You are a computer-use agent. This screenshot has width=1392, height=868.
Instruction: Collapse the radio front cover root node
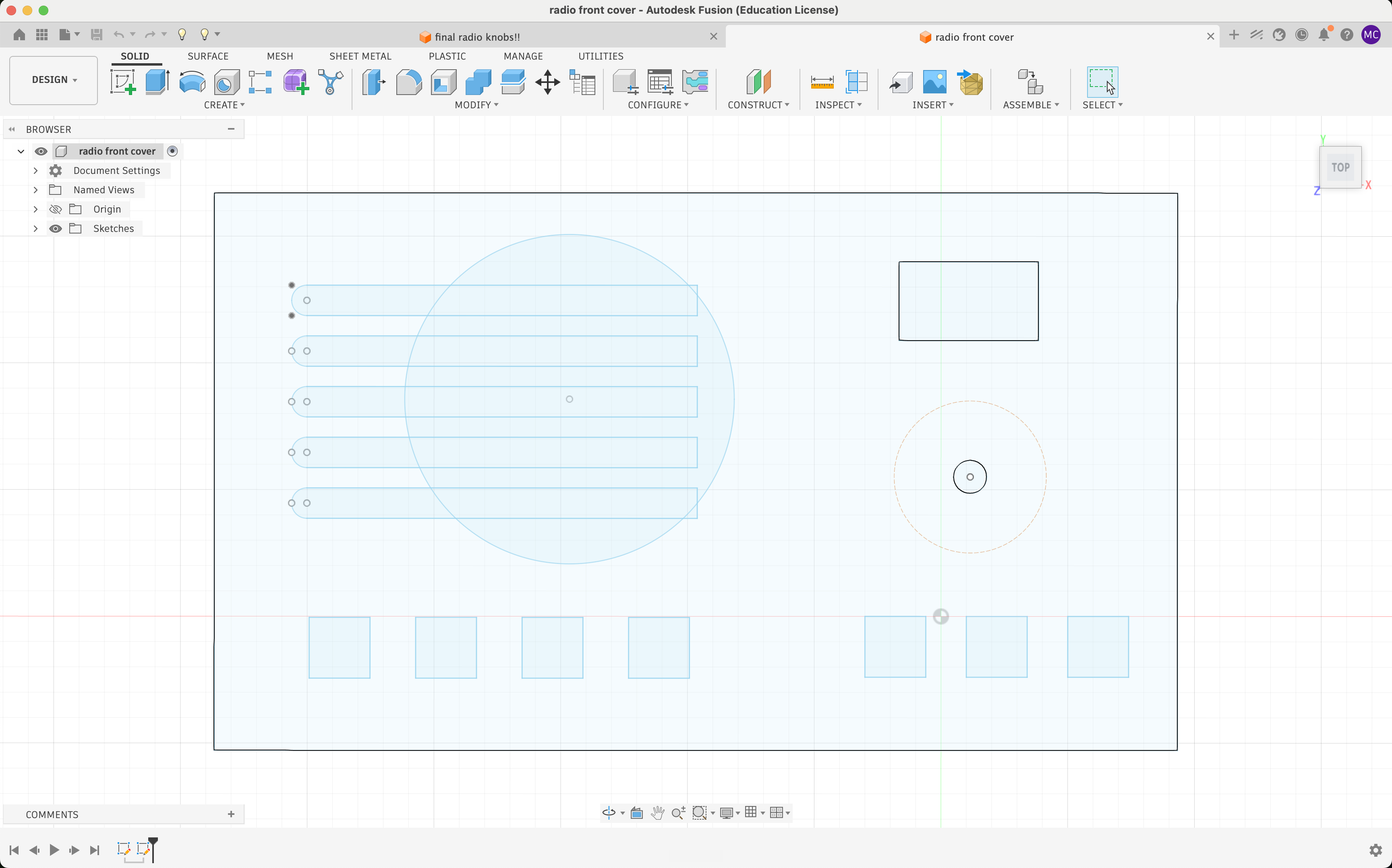click(x=21, y=151)
